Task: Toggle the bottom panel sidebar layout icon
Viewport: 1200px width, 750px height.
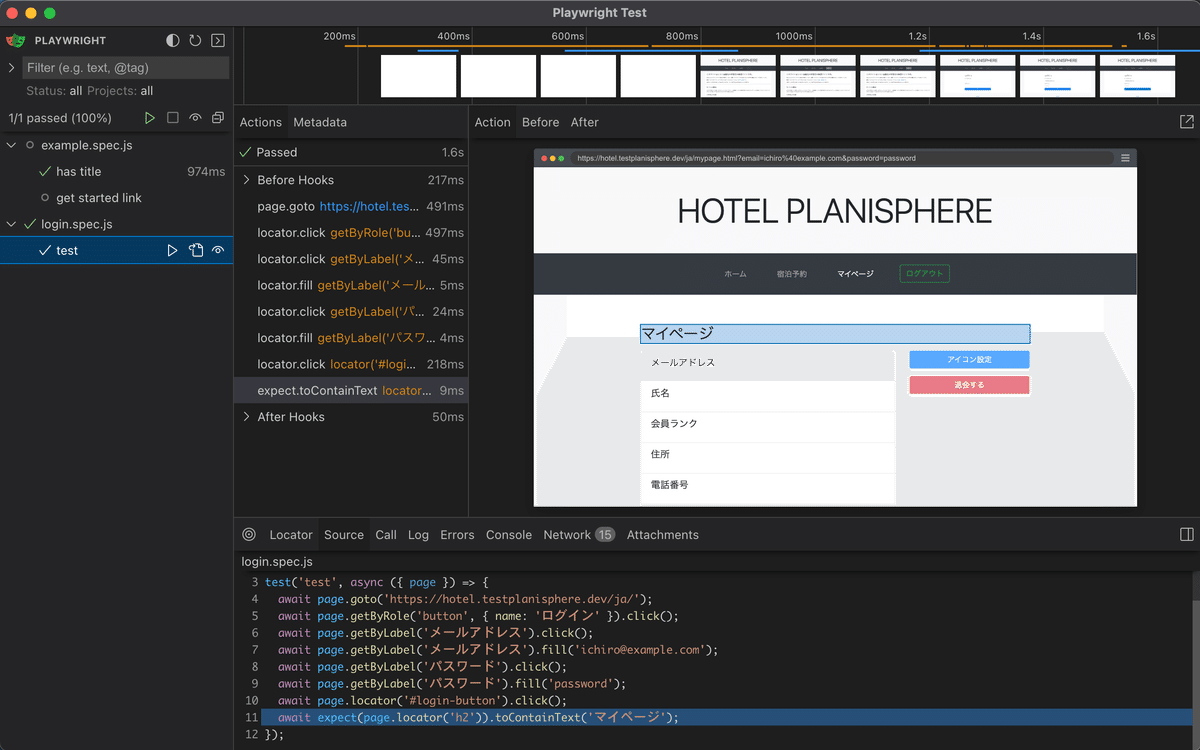Action: [1187, 535]
